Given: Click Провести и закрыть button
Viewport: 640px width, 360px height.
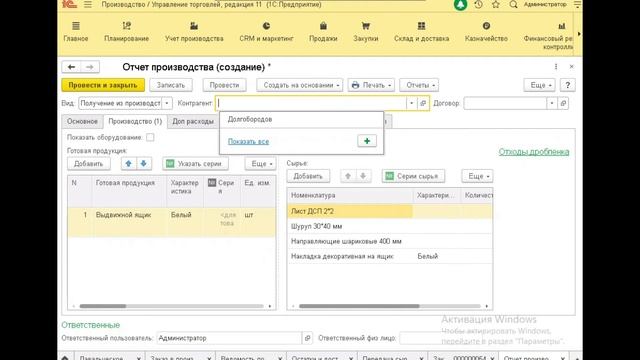Looking at the screenshot, I should 103,85.
